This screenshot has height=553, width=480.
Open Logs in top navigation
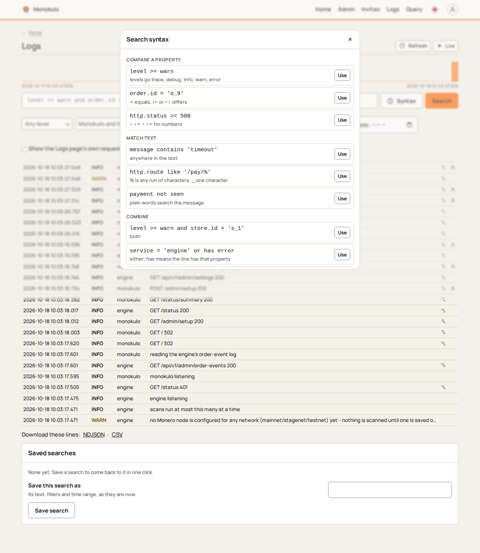[393, 10]
